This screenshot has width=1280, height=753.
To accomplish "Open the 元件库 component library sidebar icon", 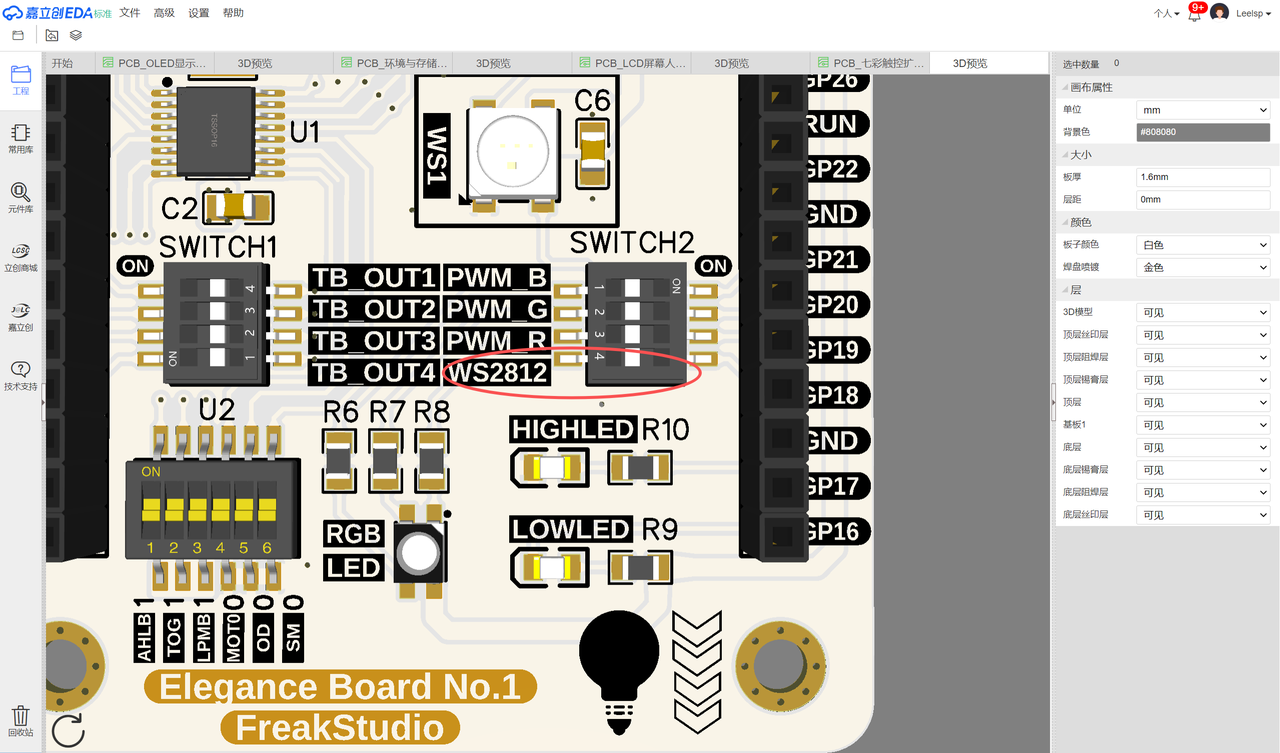I will click(21, 198).
